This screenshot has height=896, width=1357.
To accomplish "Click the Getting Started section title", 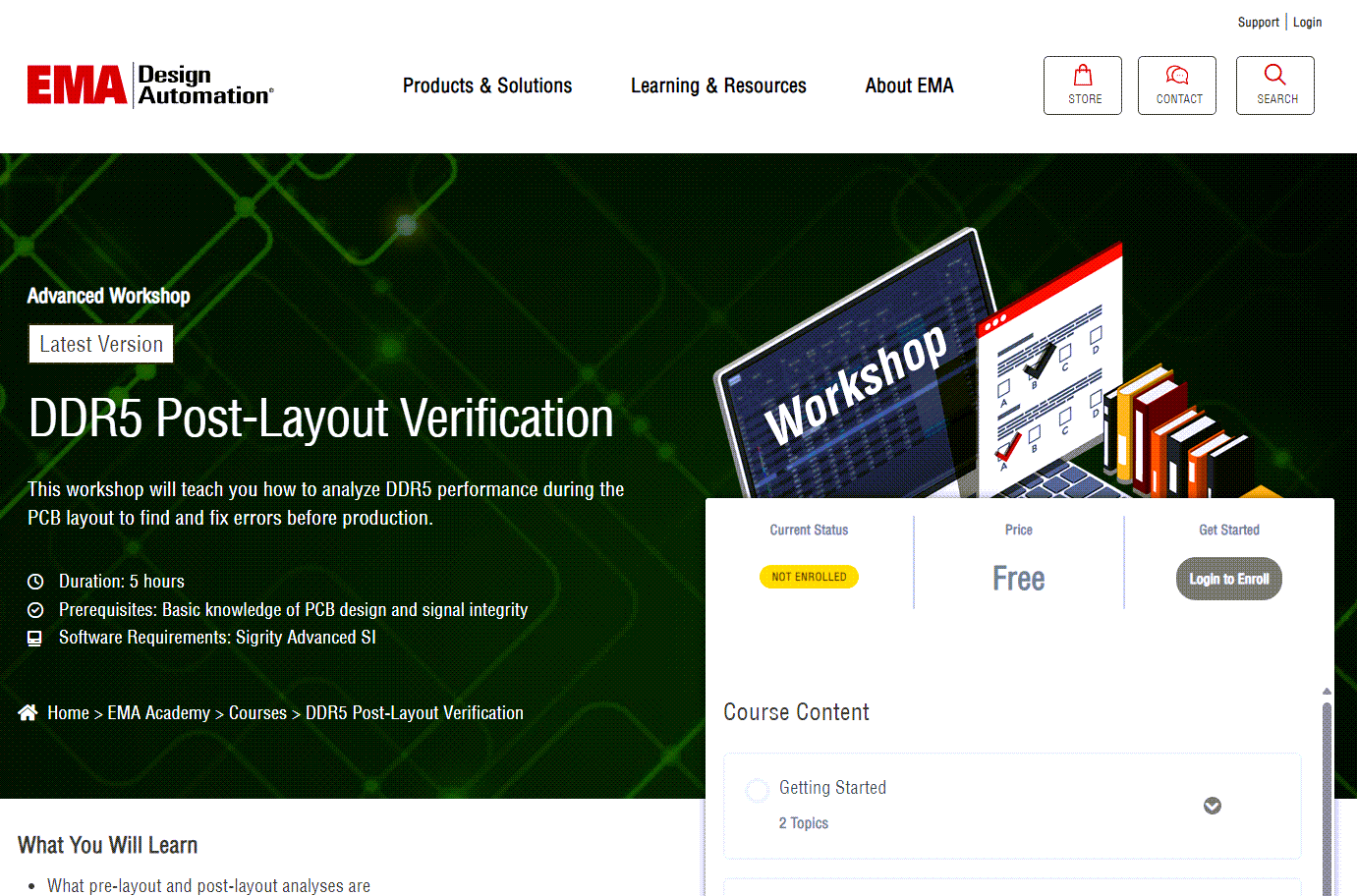I will pos(832,787).
